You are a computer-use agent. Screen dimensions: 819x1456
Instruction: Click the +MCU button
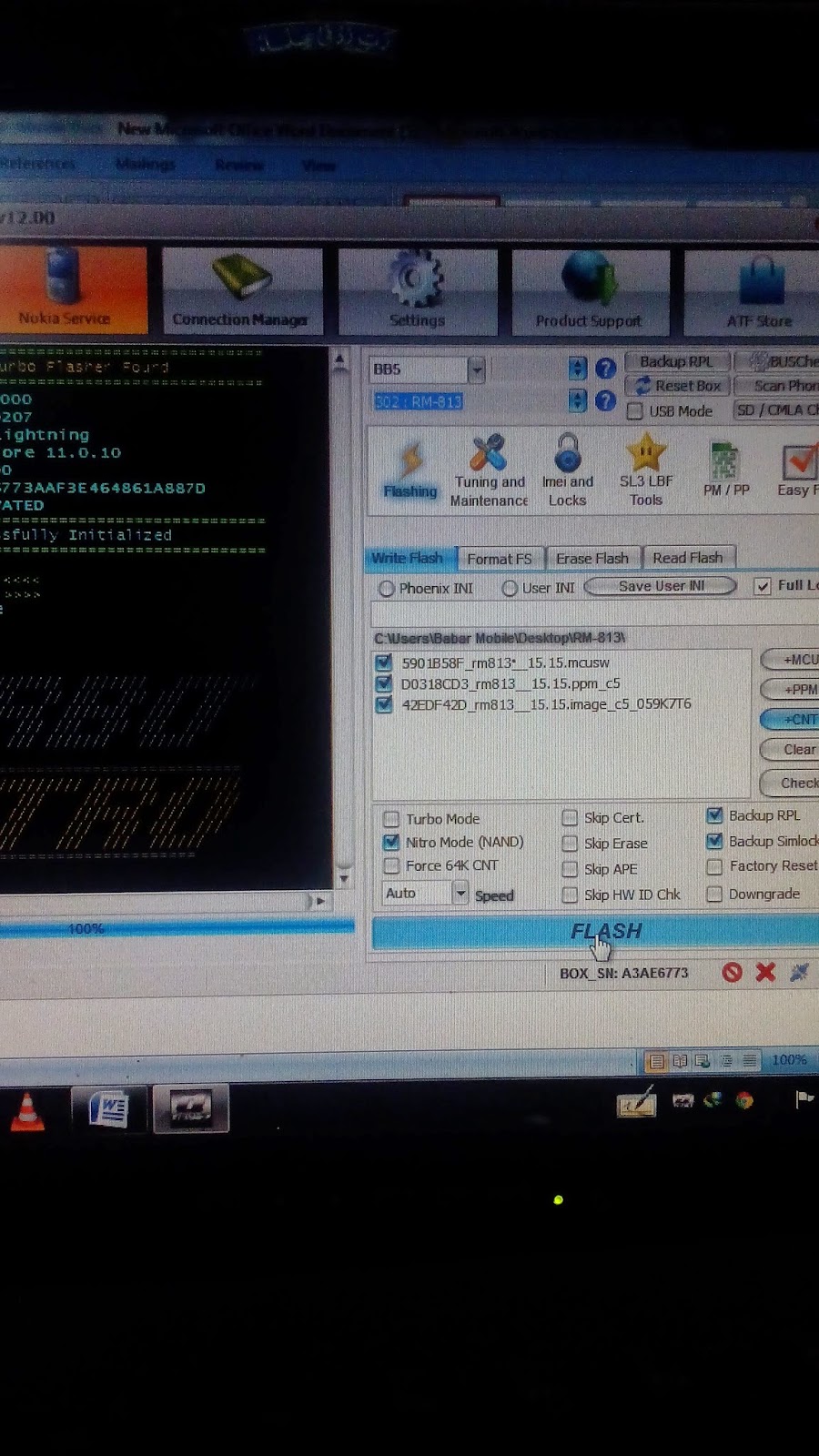coord(792,660)
